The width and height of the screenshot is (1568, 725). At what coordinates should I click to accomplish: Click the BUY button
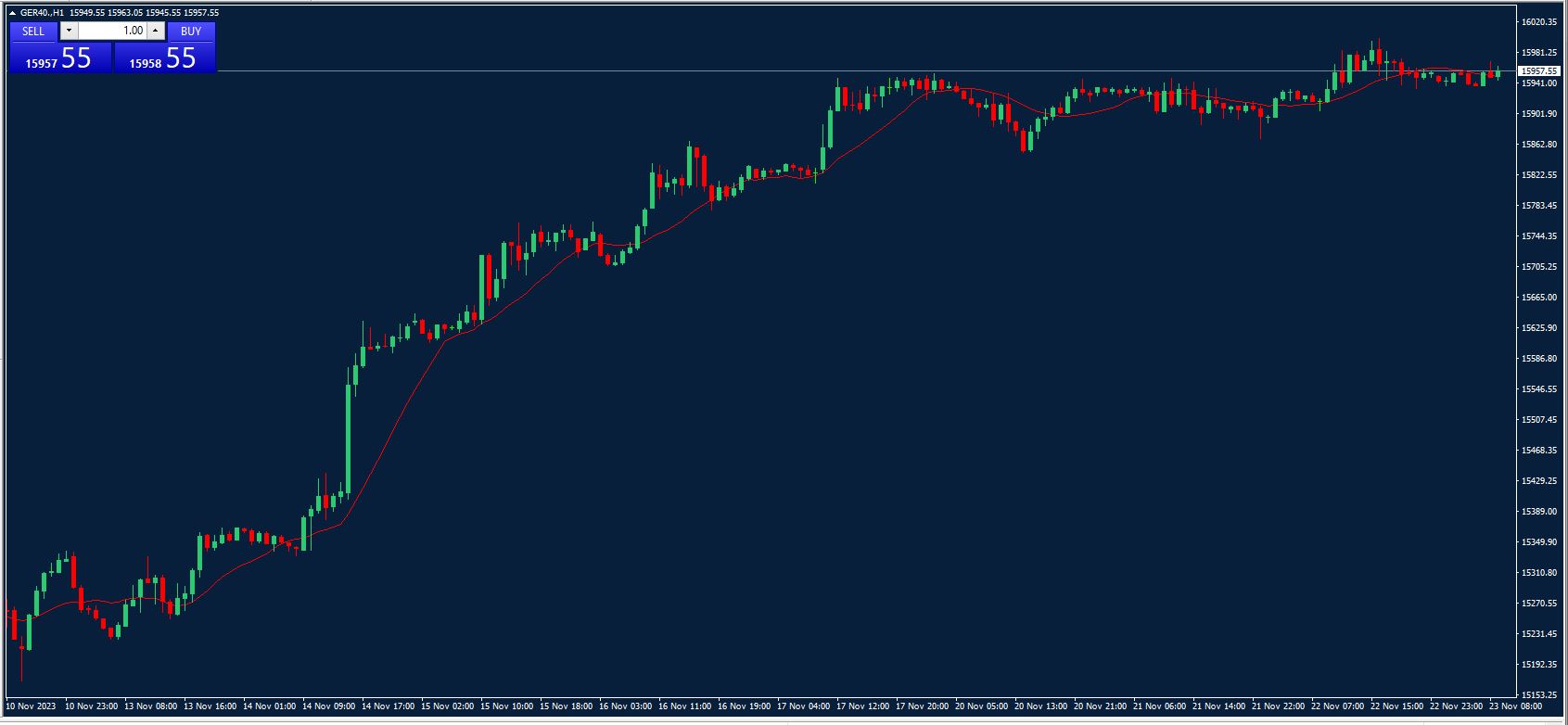(191, 31)
